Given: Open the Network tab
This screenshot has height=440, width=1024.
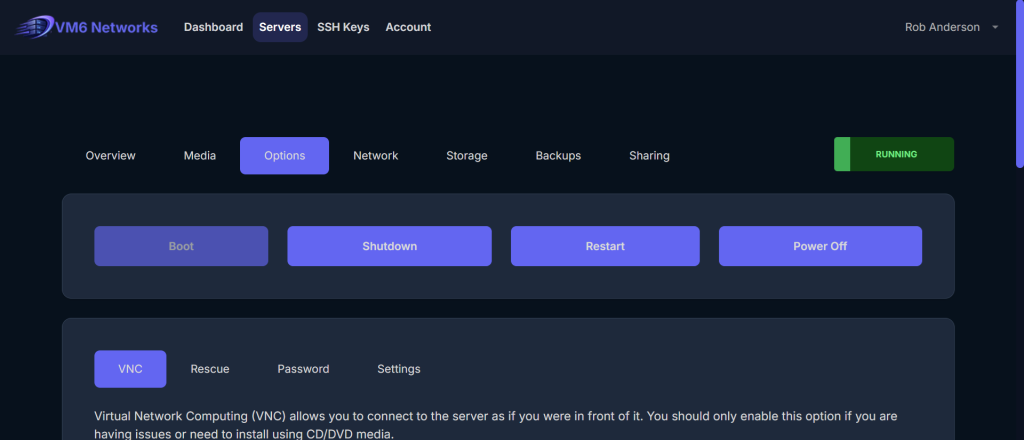Looking at the screenshot, I should point(376,156).
